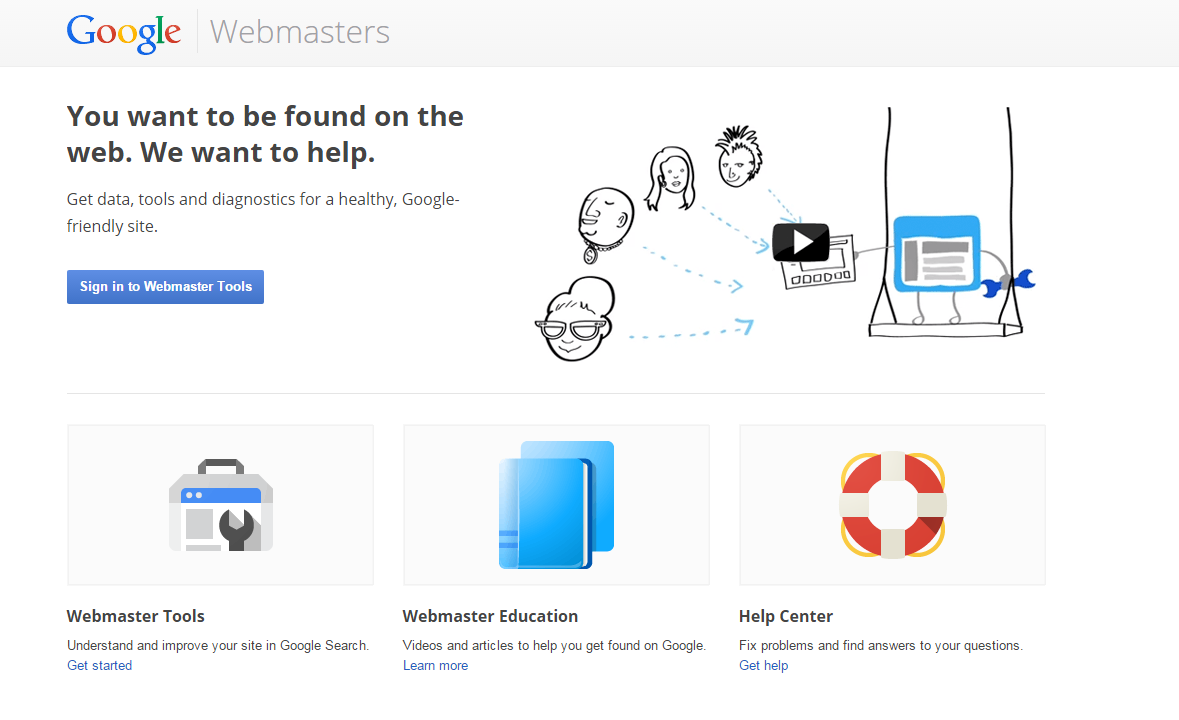The height and width of the screenshot is (720, 1179).
Task: Click the Webmaster Tools card thumbnail
Action: pyautogui.click(x=220, y=504)
